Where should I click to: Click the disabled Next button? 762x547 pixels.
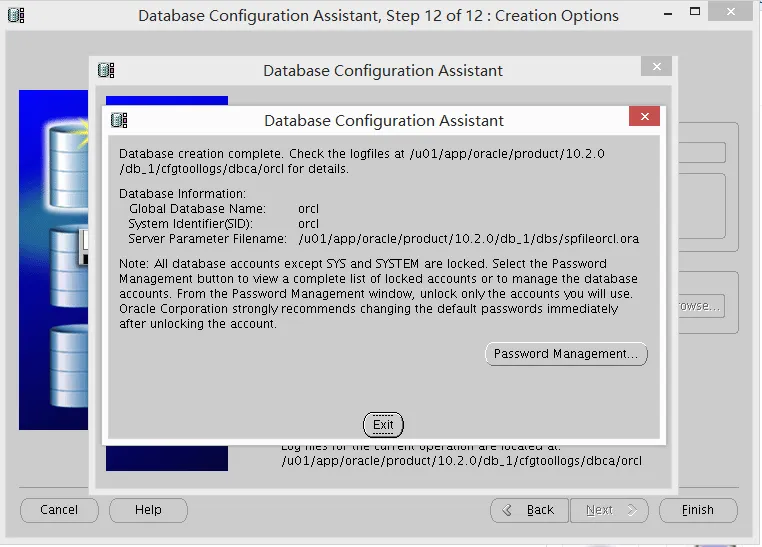pos(609,510)
